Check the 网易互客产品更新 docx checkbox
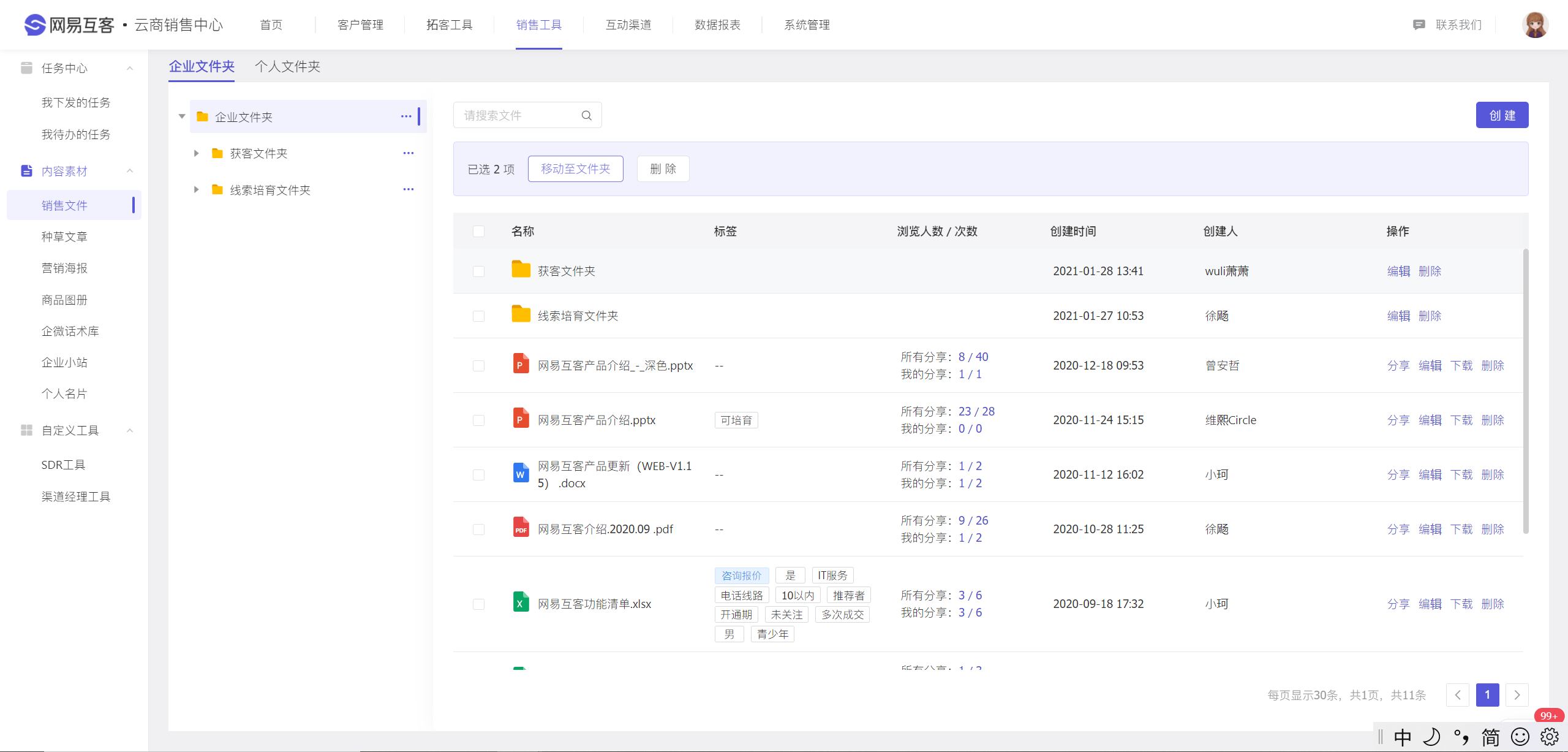 coord(478,474)
